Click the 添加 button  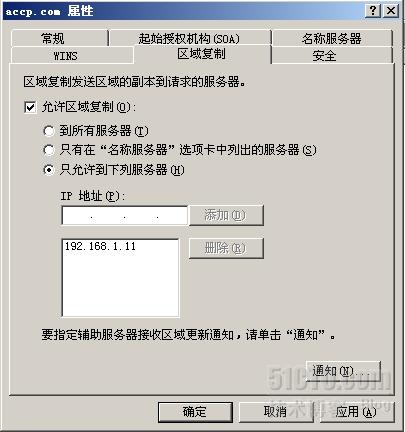[226, 215]
